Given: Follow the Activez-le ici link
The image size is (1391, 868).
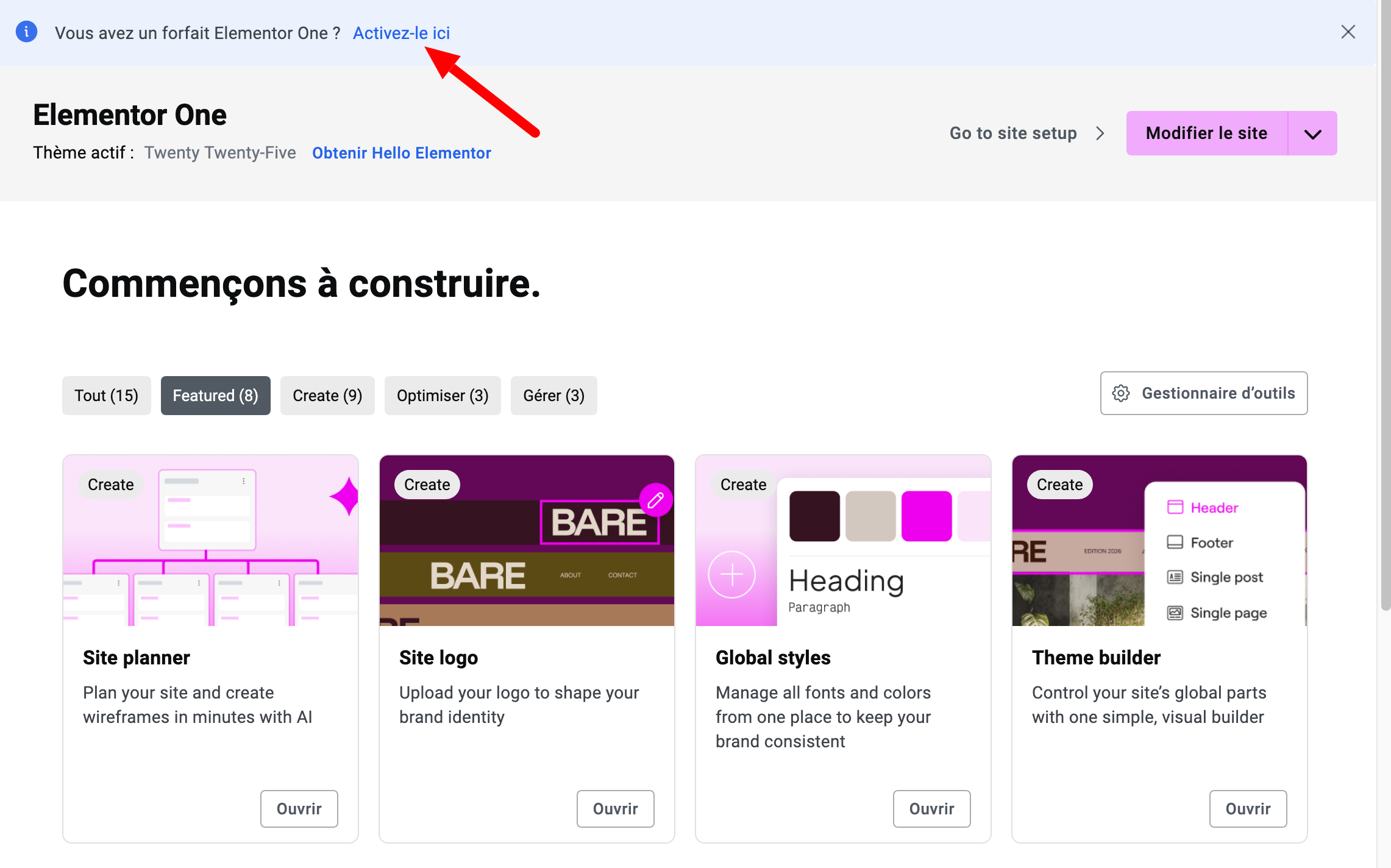Looking at the screenshot, I should pos(402,33).
